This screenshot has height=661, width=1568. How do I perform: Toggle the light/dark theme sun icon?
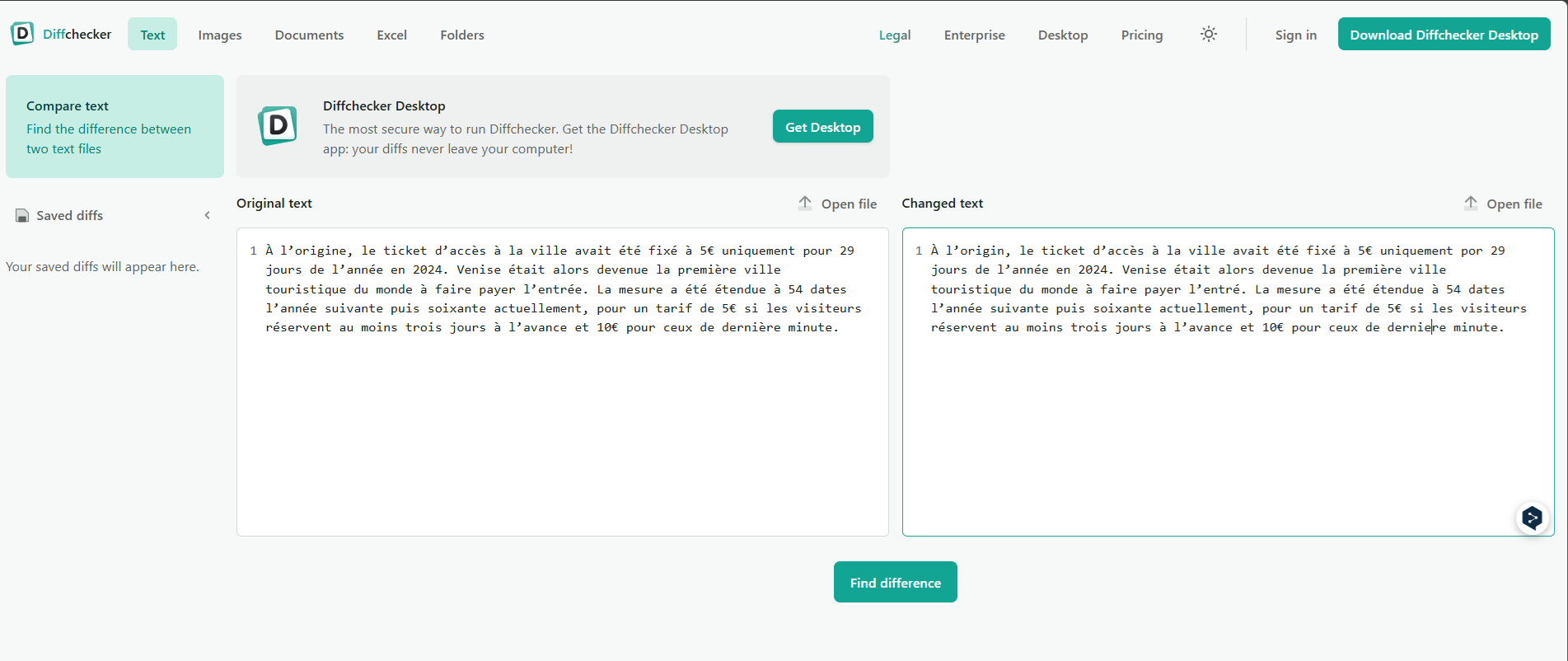[x=1209, y=34]
